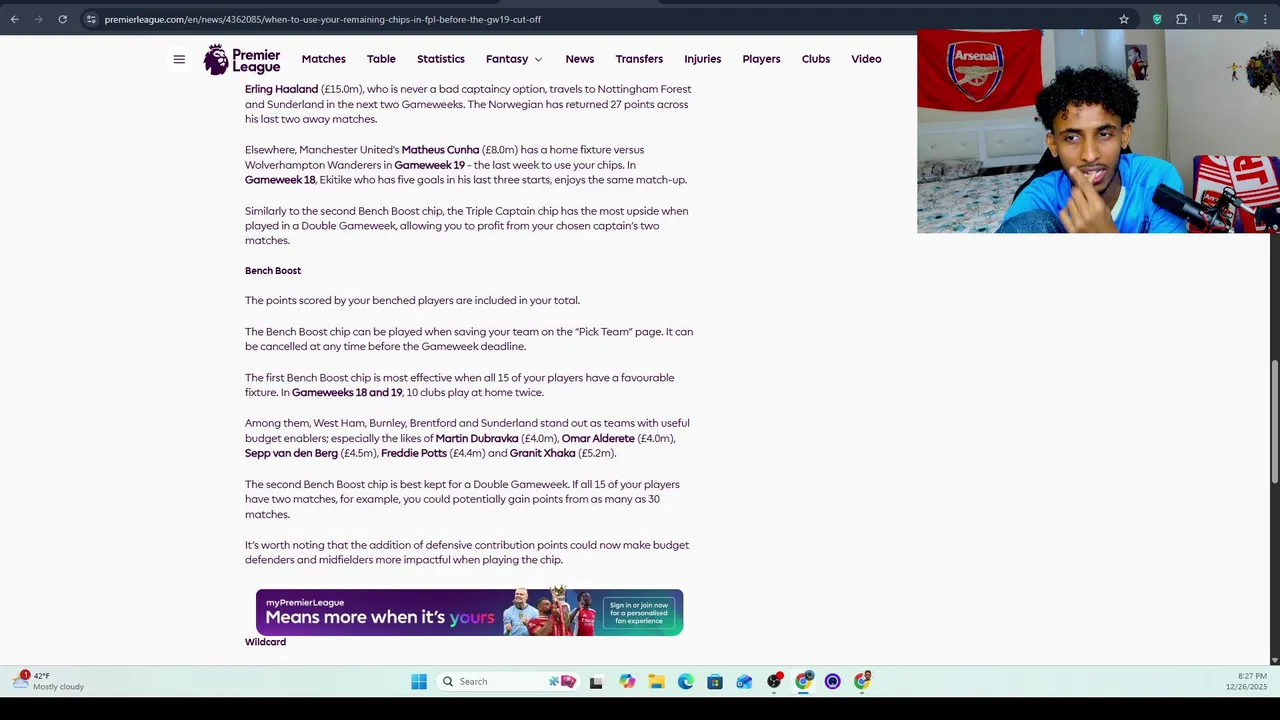Screen dimensions: 1280x720
Task: Open Chrome three-dot menu
Action: (x=1265, y=19)
